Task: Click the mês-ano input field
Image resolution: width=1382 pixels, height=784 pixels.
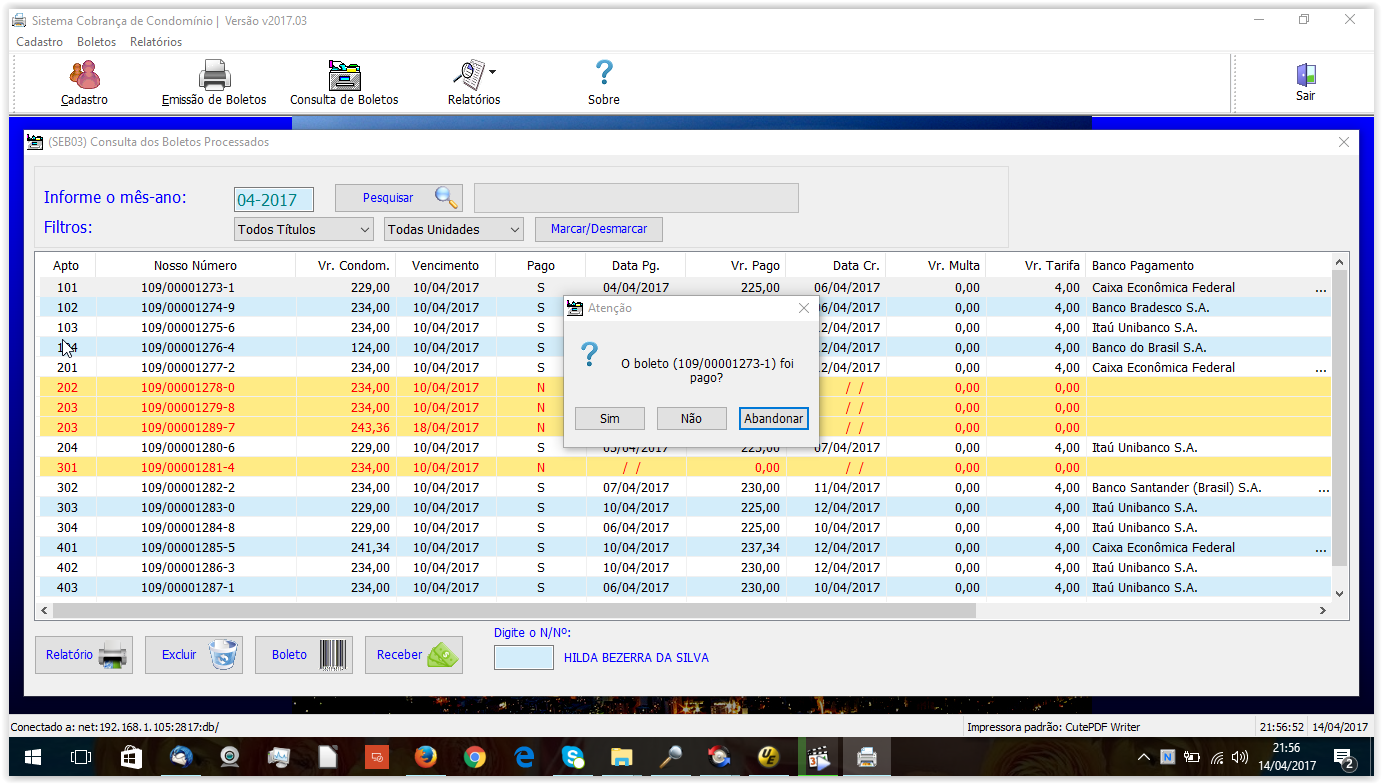Action: pos(273,199)
